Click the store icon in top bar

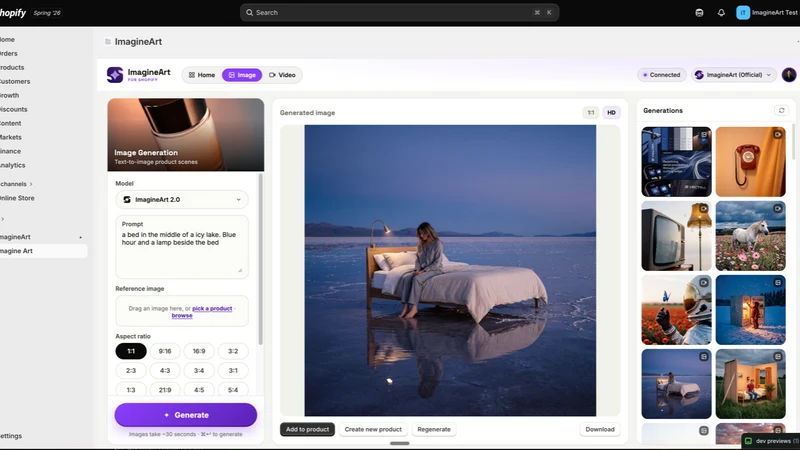699,13
